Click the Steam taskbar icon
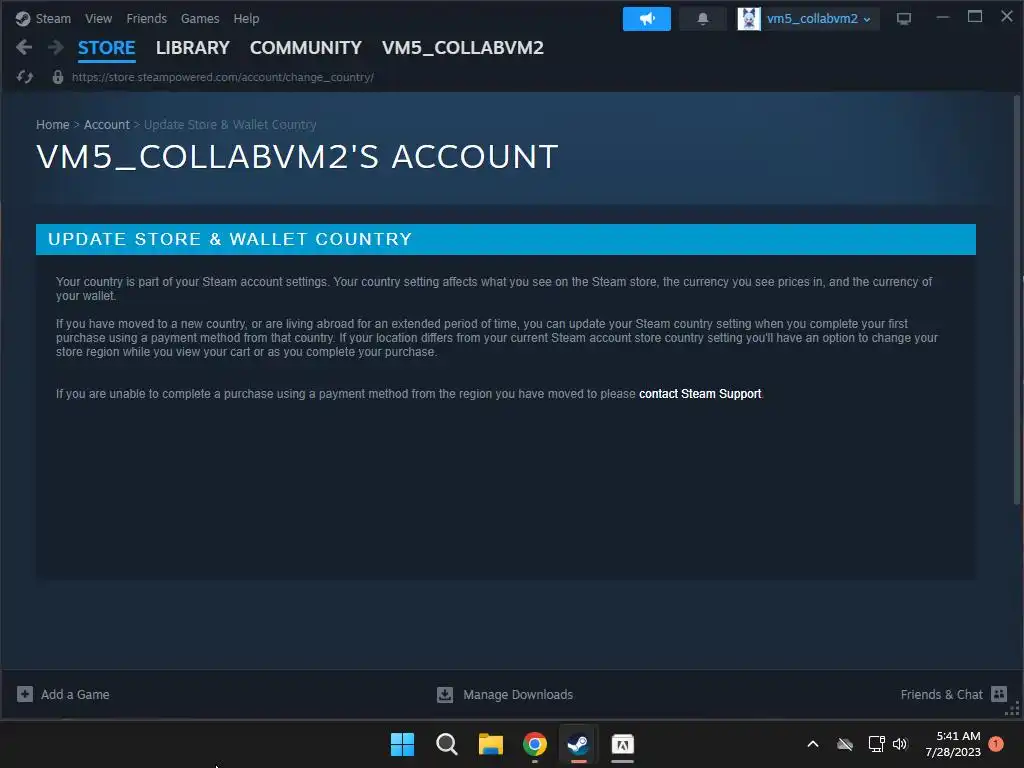1024x768 pixels. pyautogui.click(x=578, y=744)
